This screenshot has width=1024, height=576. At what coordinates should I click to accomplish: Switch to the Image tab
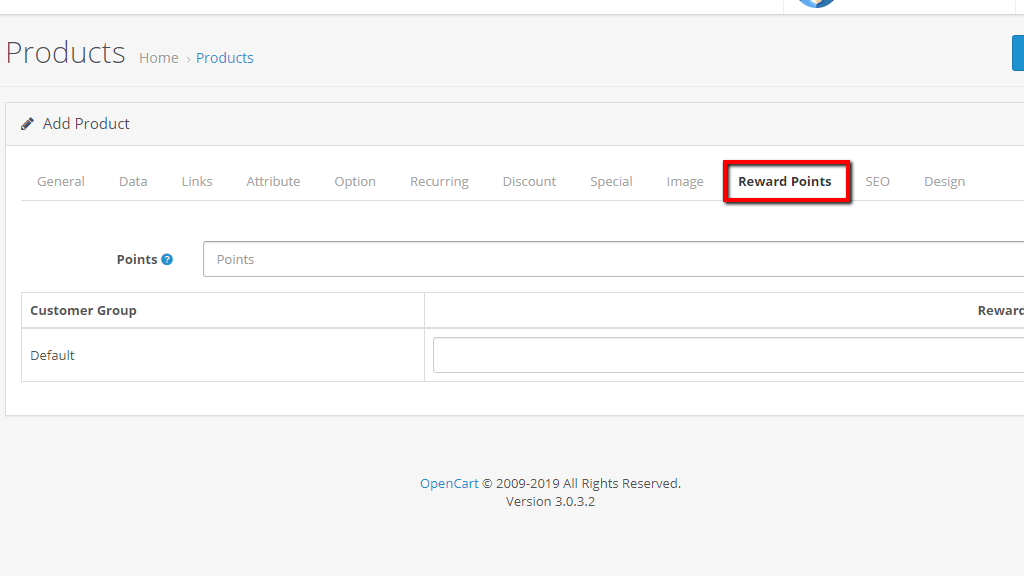point(685,182)
